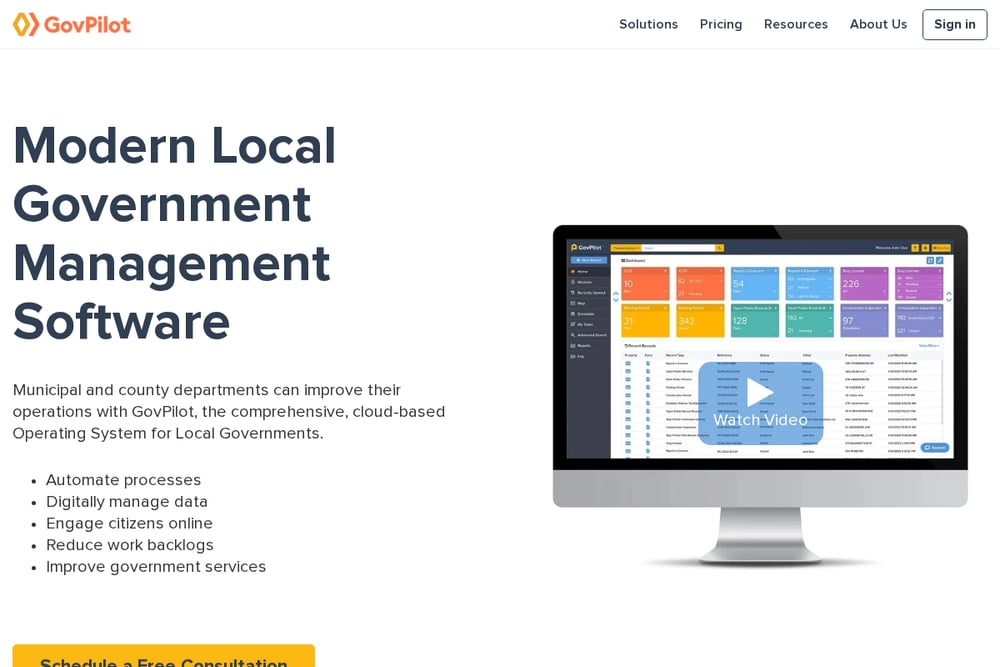Go to the Pricing page
The width and height of the screenshot is (1000, 667).
721,24
